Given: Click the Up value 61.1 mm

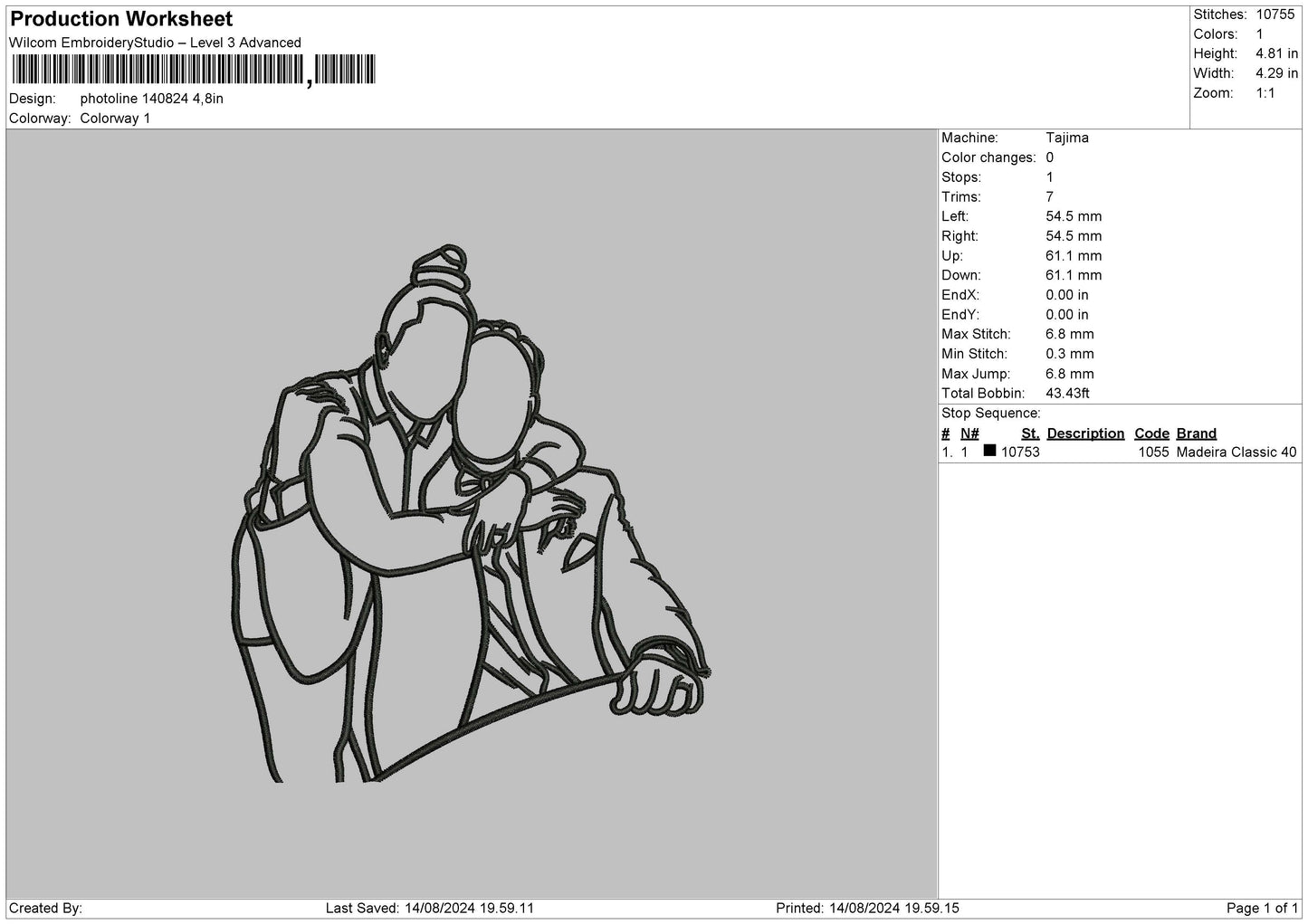Looking at the screenshot, I should 1074,256.
